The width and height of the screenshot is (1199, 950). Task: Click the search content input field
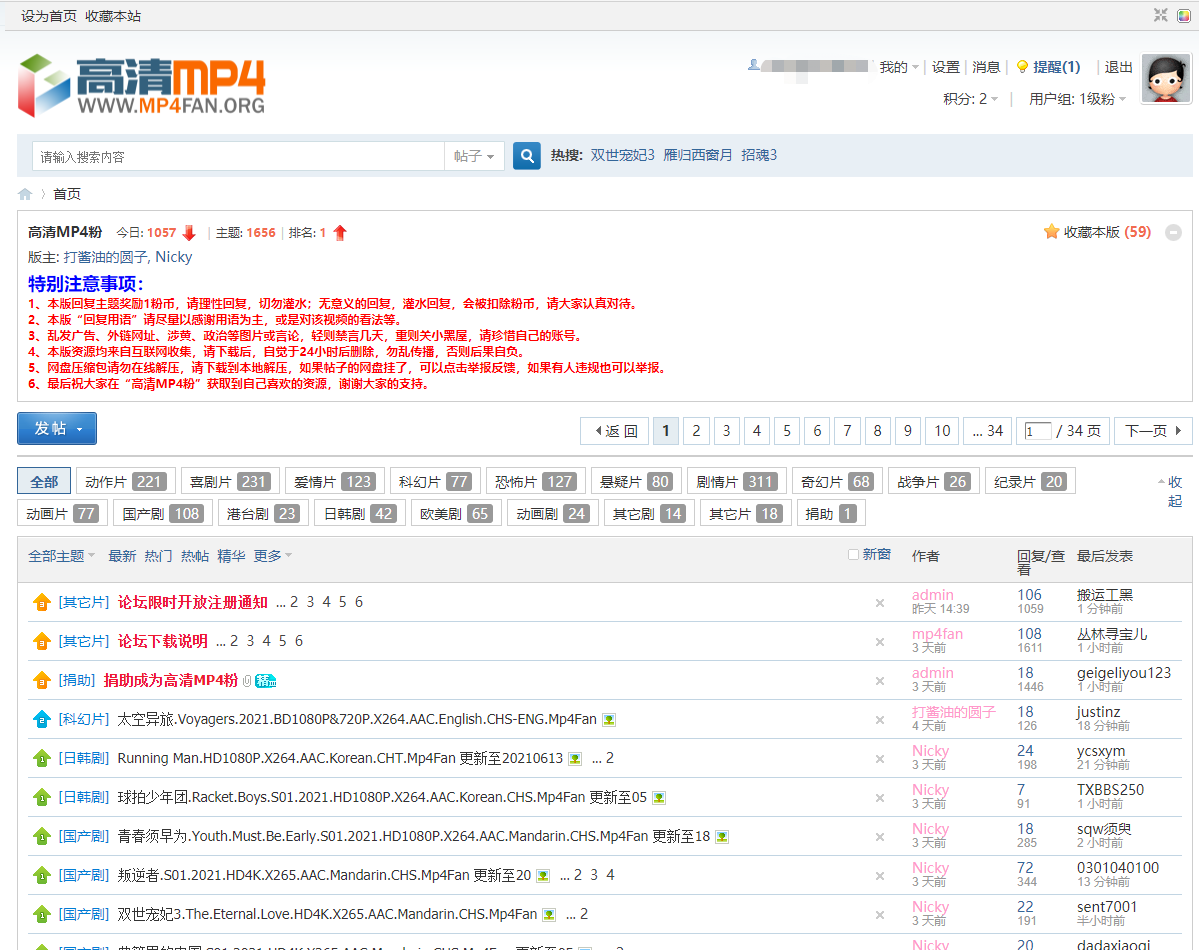tap(238, 156)
